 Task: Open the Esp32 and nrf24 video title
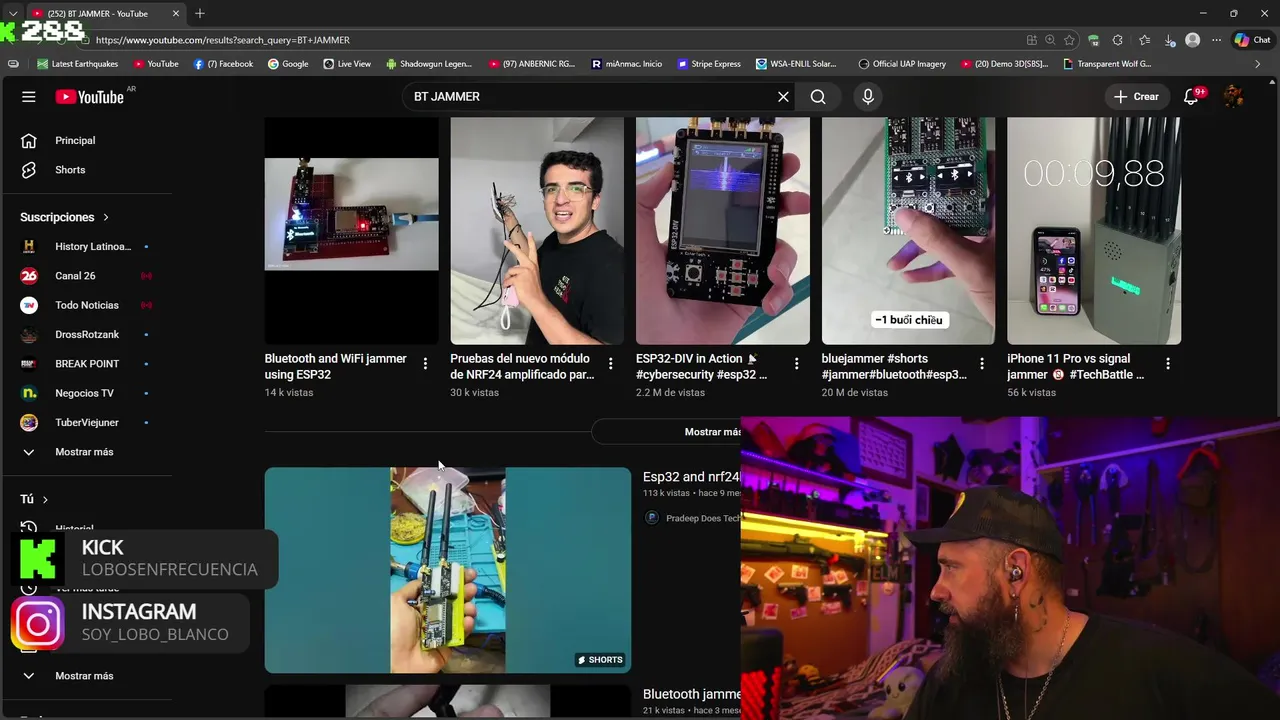click(x=692, y=477)
